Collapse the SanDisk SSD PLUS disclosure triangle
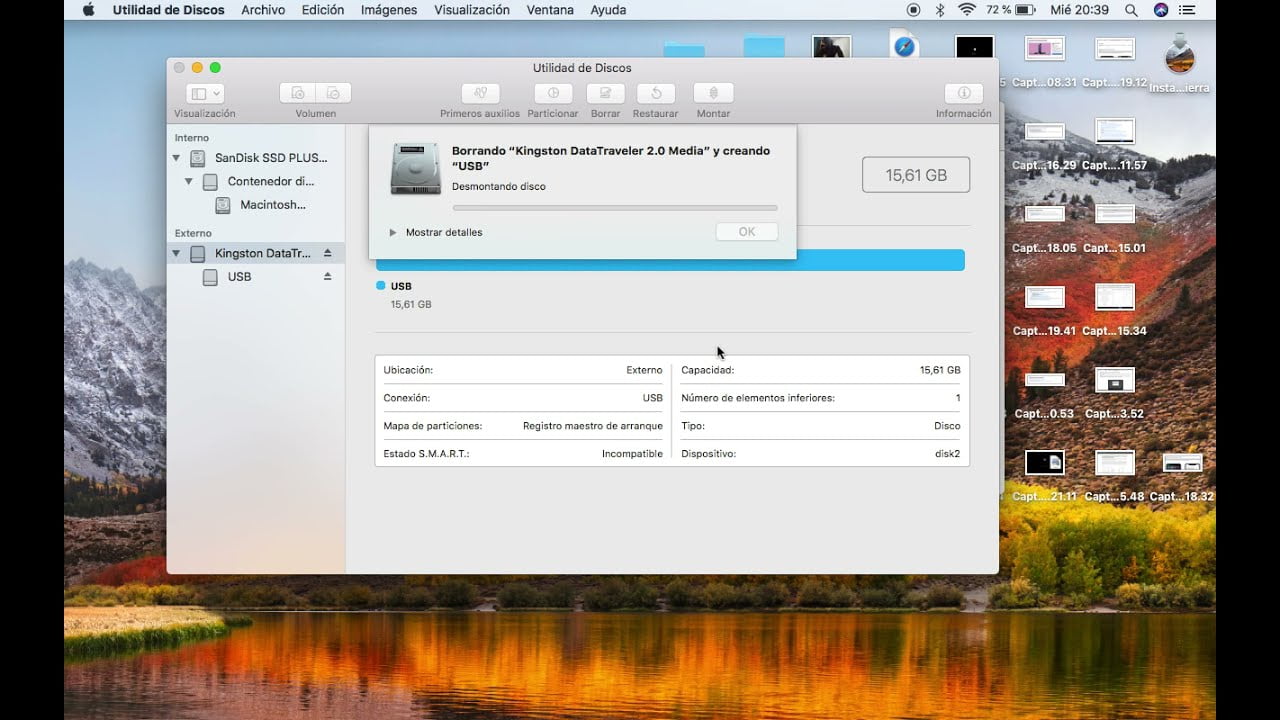Viewport: 1280px width, 720px height. (x=176, y=158)
